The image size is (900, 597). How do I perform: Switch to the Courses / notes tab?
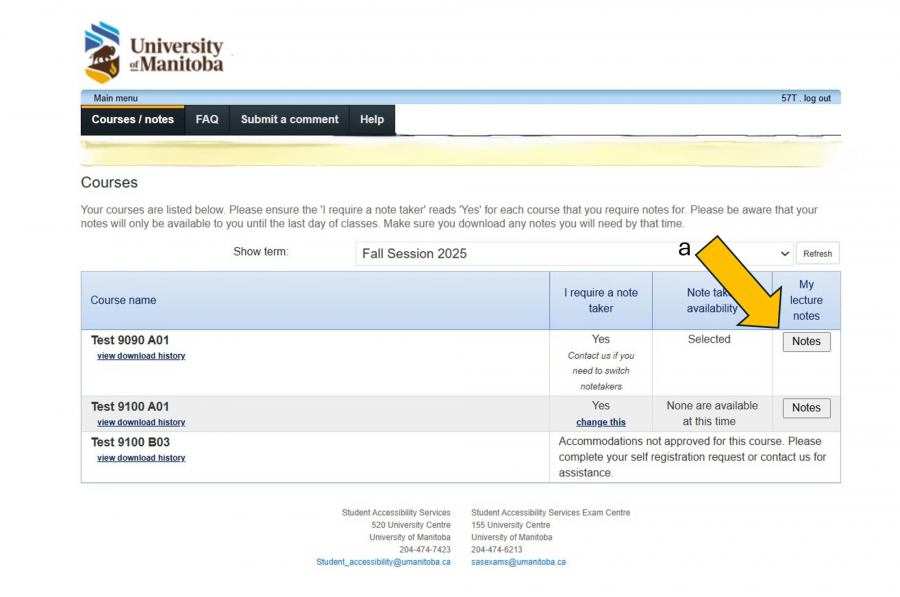coord(132,119)
